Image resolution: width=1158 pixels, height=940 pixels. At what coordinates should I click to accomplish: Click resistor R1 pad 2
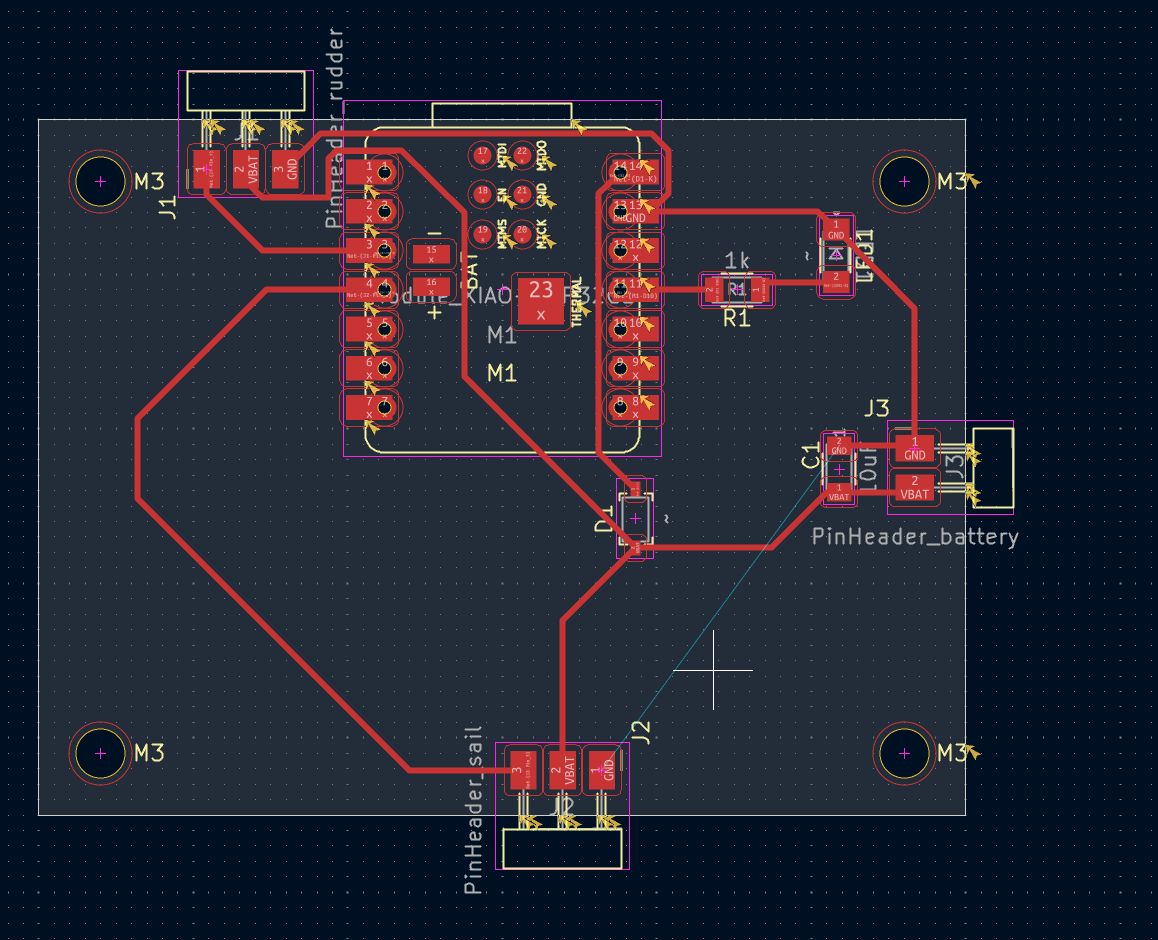(x=713, y=290)
